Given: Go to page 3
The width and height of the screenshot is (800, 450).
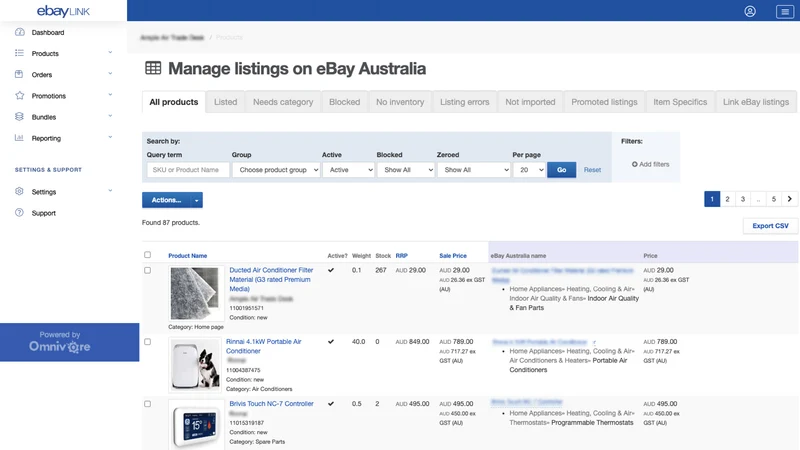Looking at the screenshot, I should click(x=743, y=199).
